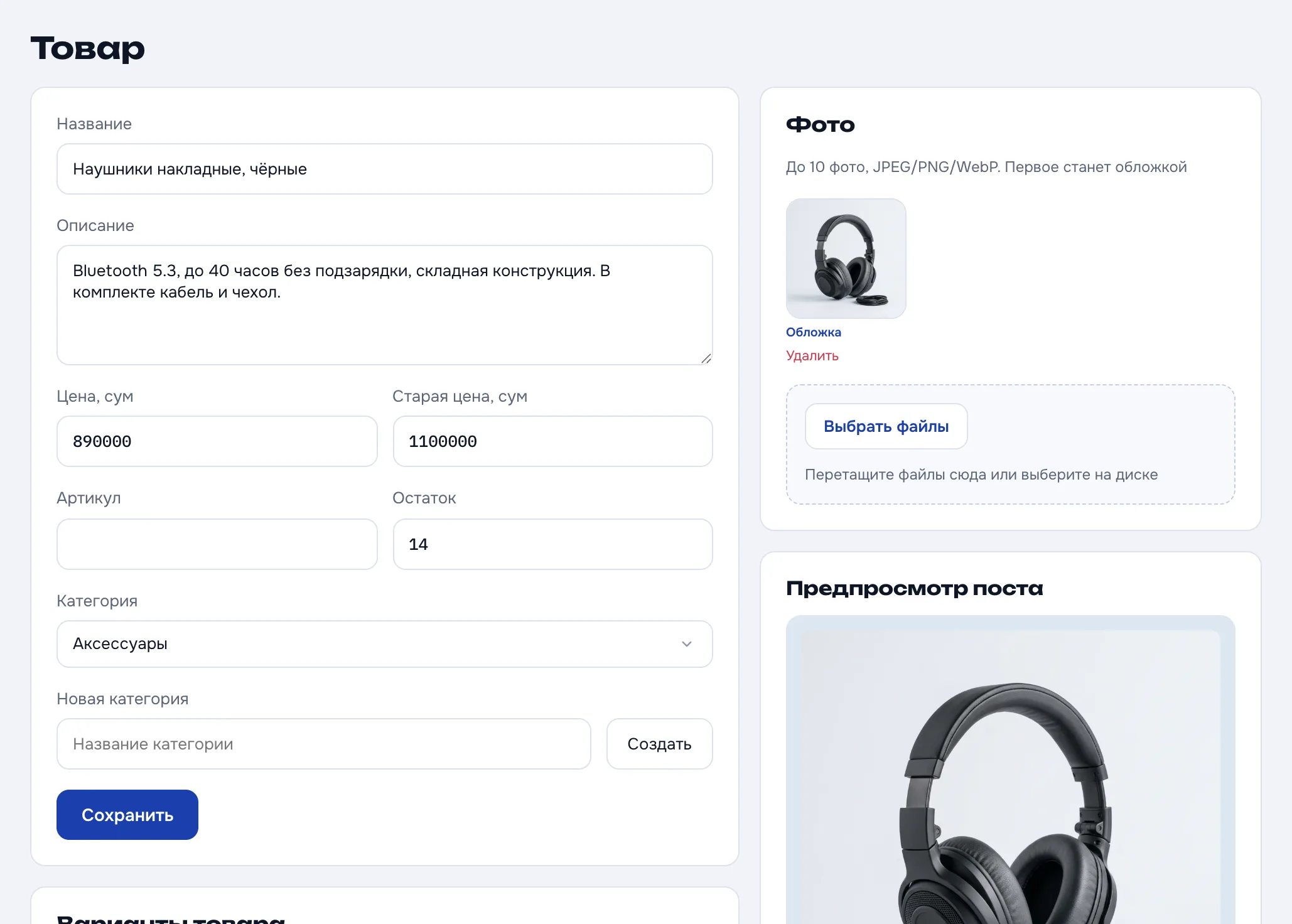Focus the Старая цена field with 1100000

pos(552,441)
